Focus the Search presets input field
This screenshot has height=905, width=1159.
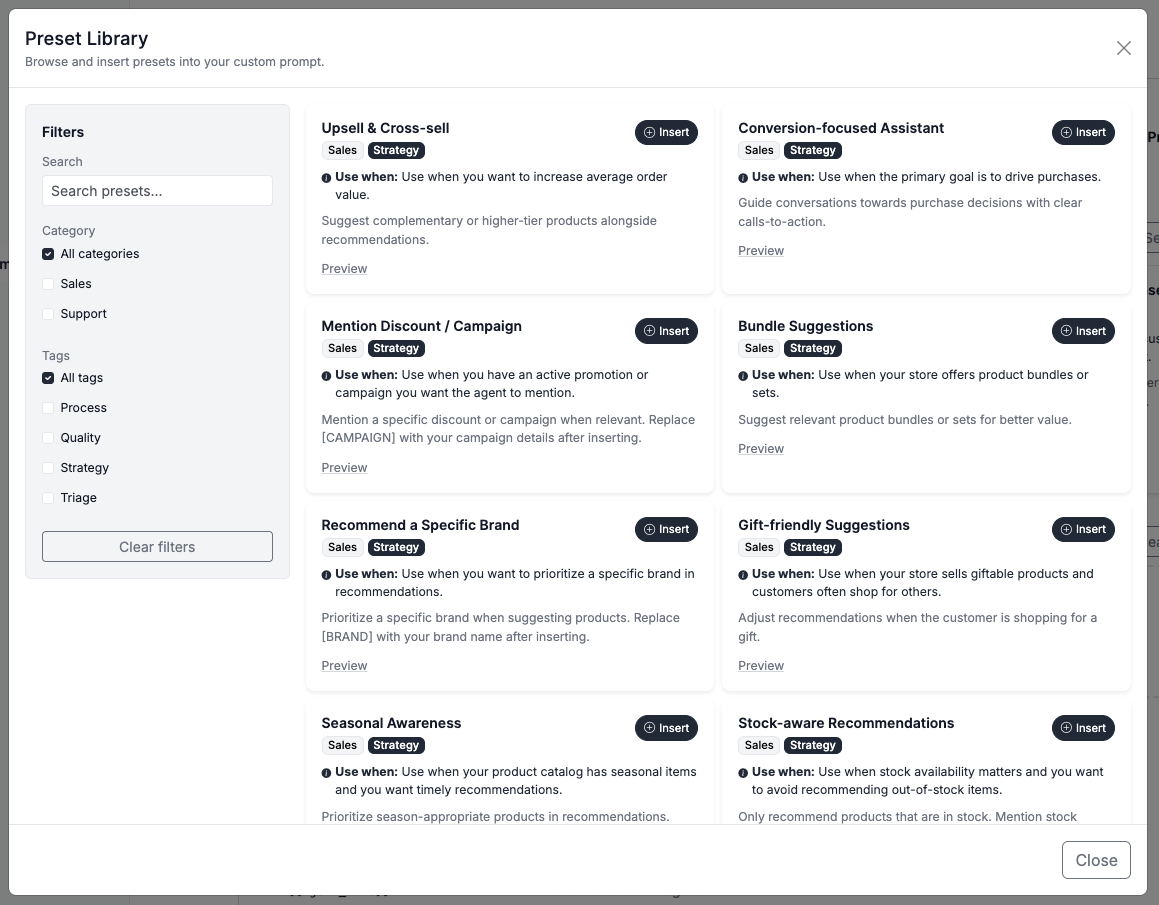[x=157, y=191]
